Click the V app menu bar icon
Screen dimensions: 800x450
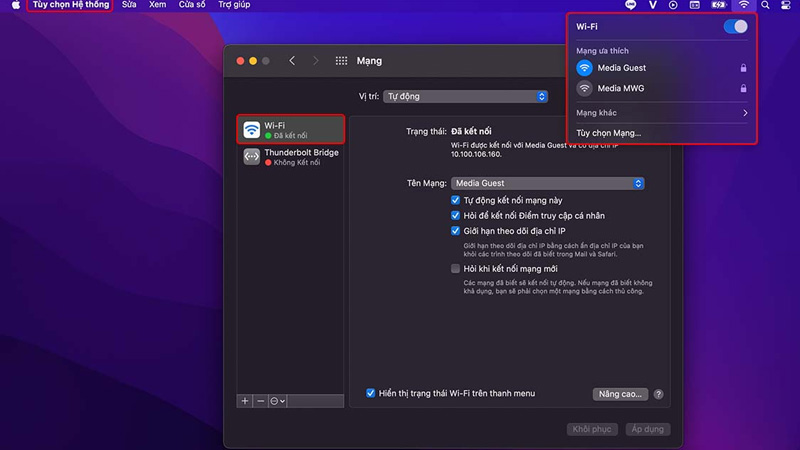653,5
